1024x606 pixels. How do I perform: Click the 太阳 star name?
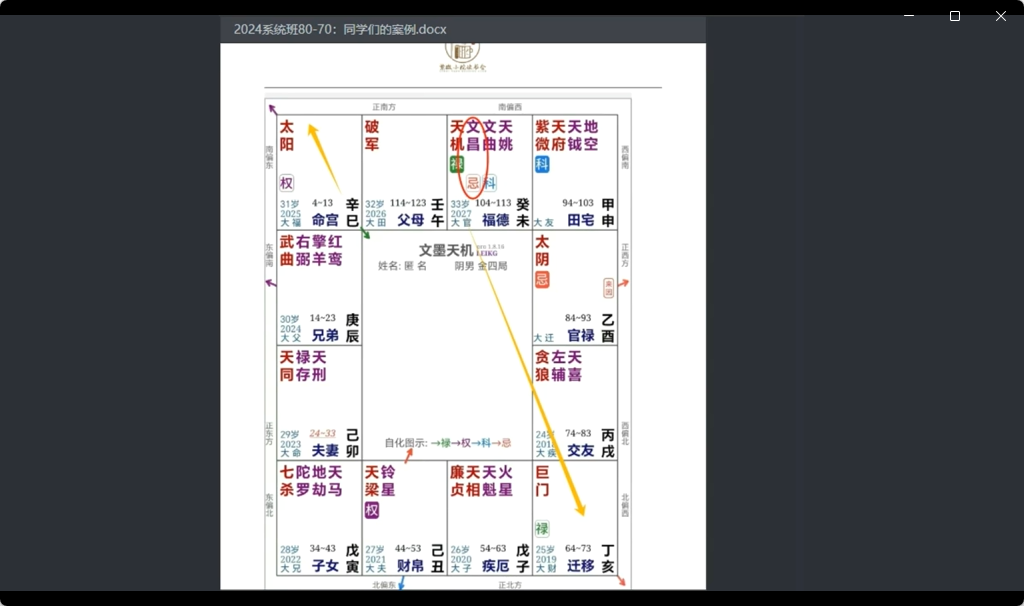click(287, 135)
